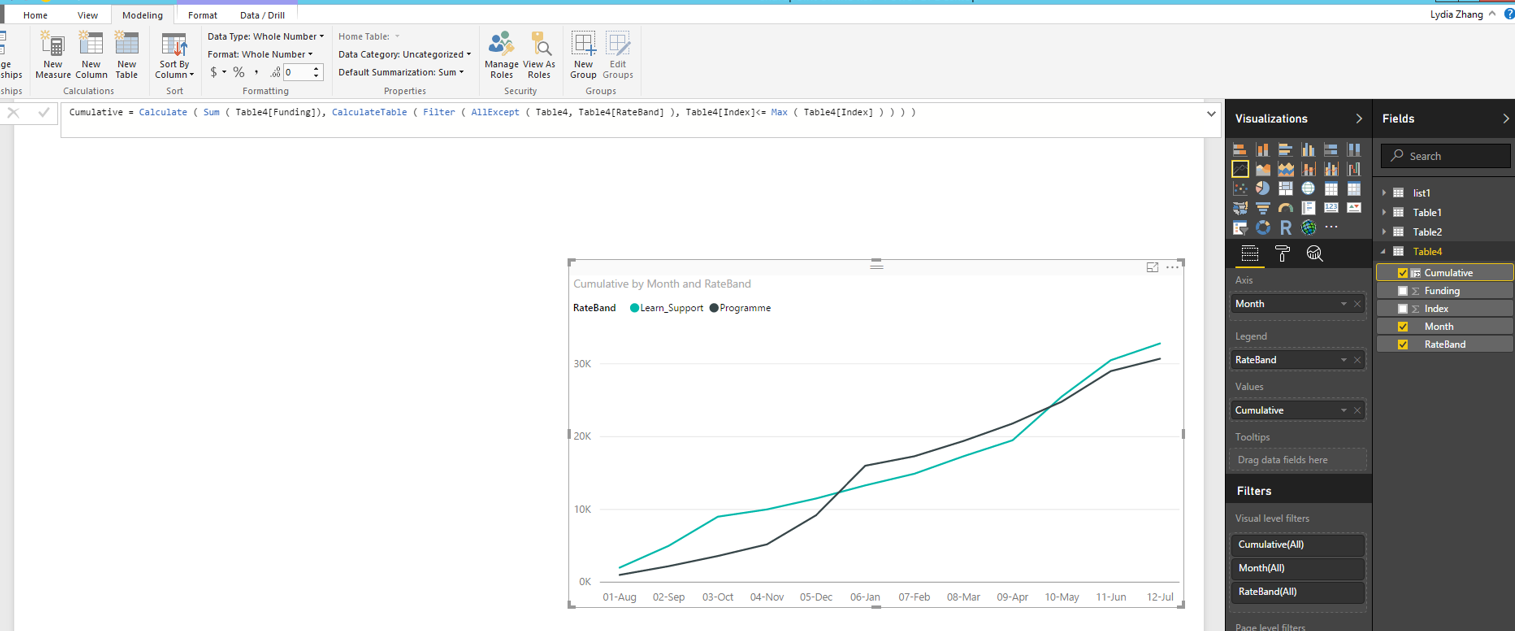Choose the Gauge visualization
The image size is (1515, 631).
click(x=1286, y=208)
